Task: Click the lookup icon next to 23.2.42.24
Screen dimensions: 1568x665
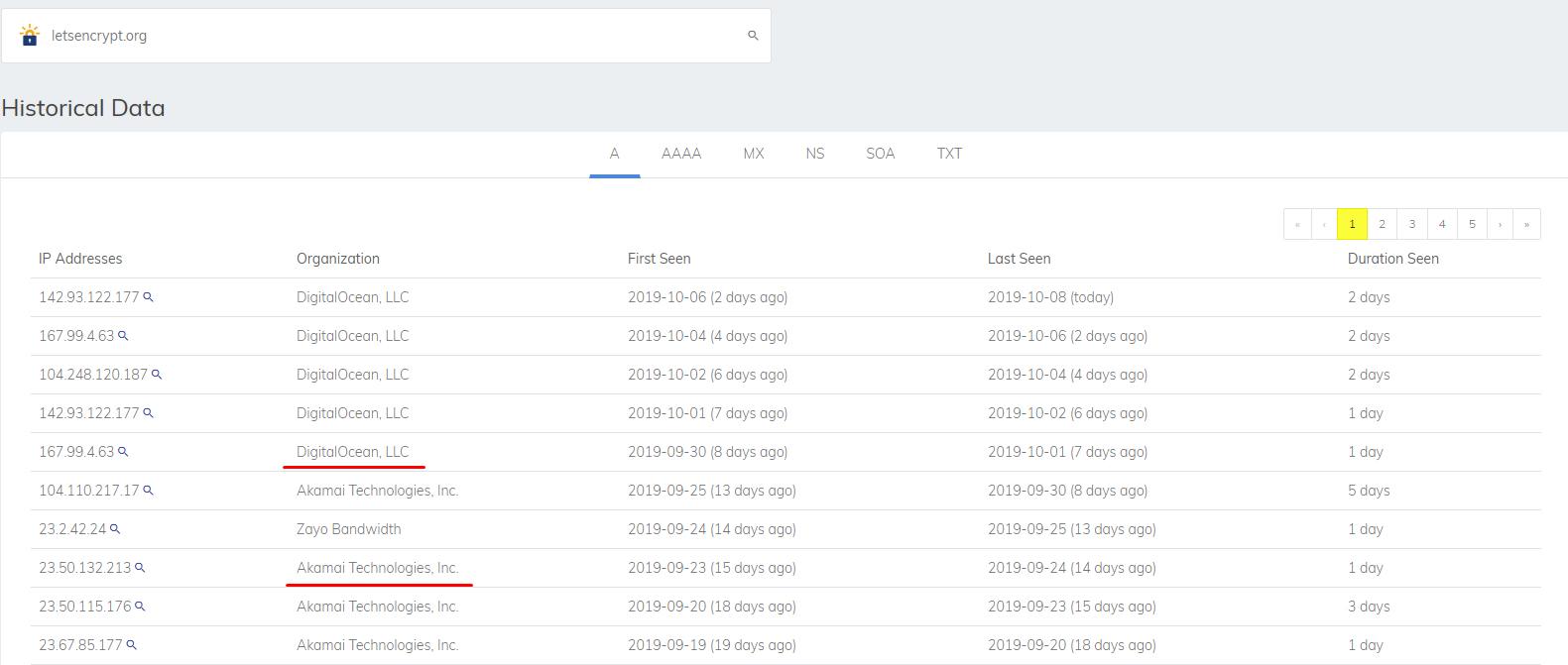Action: pos(114,529)
